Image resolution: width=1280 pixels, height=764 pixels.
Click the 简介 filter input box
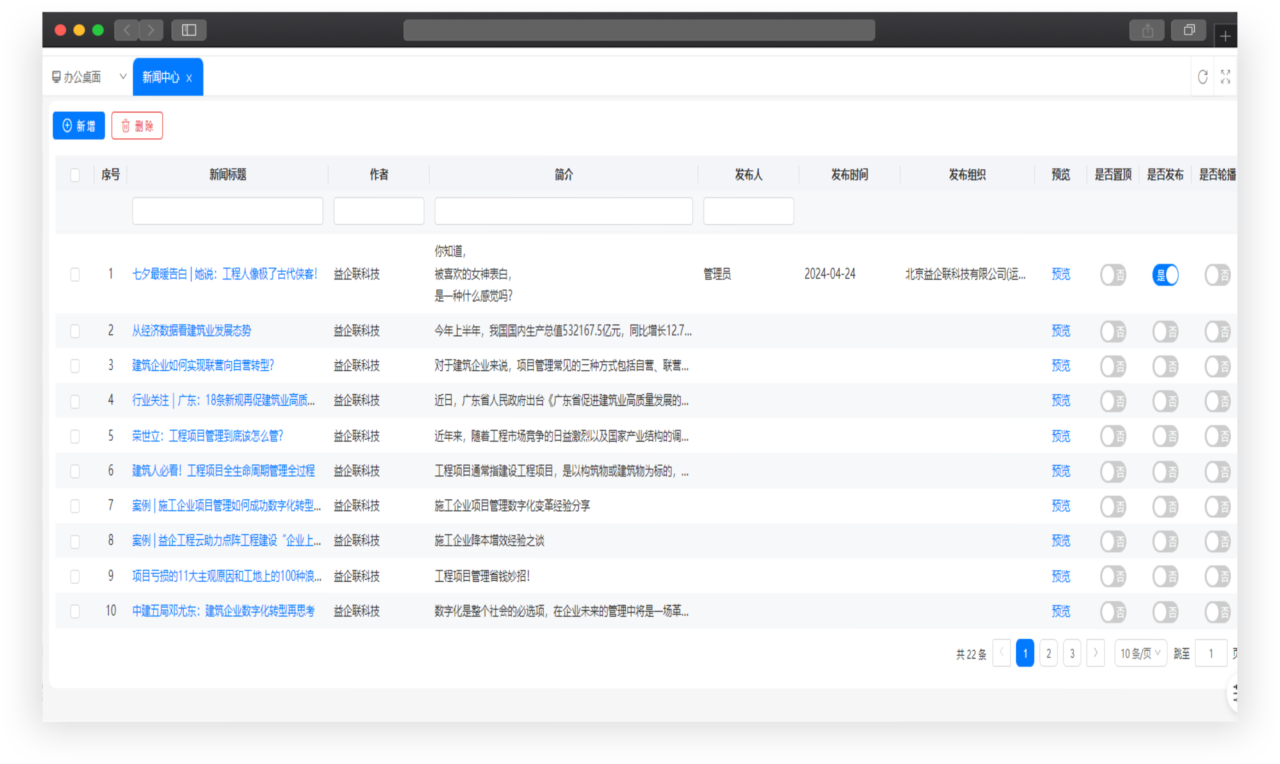coord(564,211)
